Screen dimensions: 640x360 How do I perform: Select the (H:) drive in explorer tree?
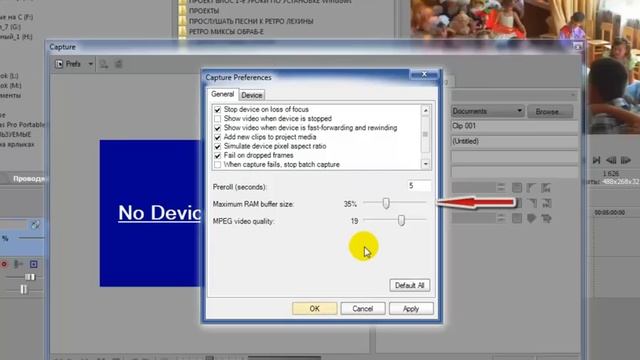[16, 37]
